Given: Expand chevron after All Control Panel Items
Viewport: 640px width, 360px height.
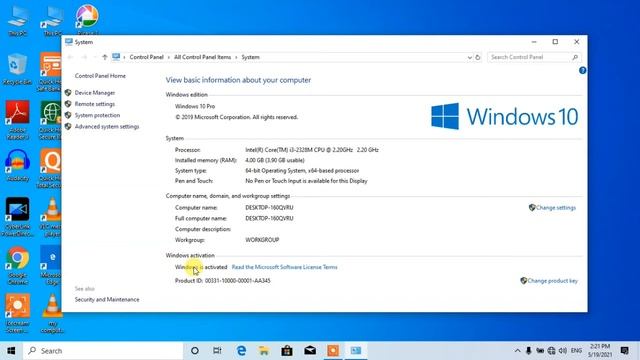Looking at the screenshot, I should coord(236,57).
